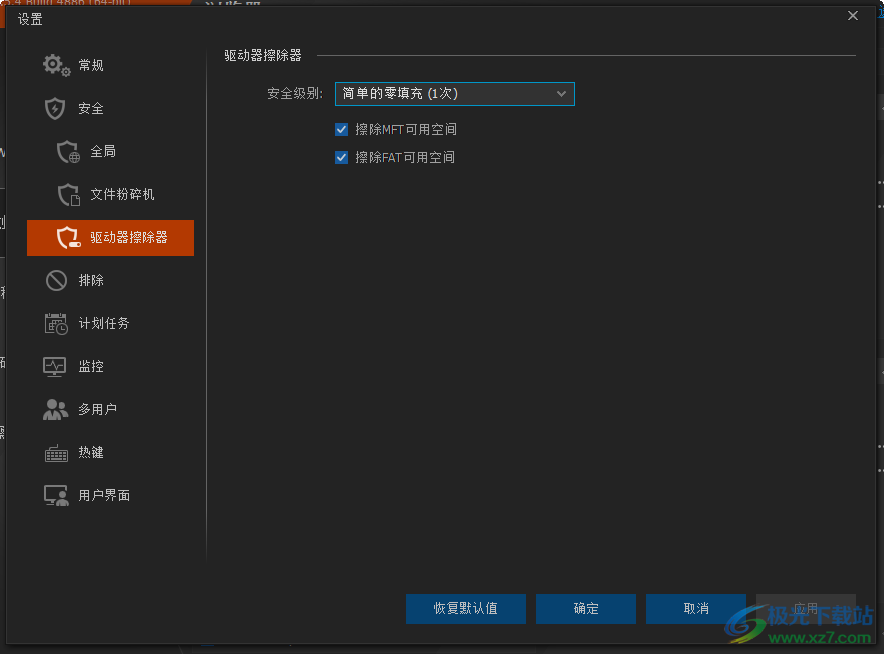Click the security level dropdown arrow
Screen dimensions: 884x654
click(x=561, y=93)
